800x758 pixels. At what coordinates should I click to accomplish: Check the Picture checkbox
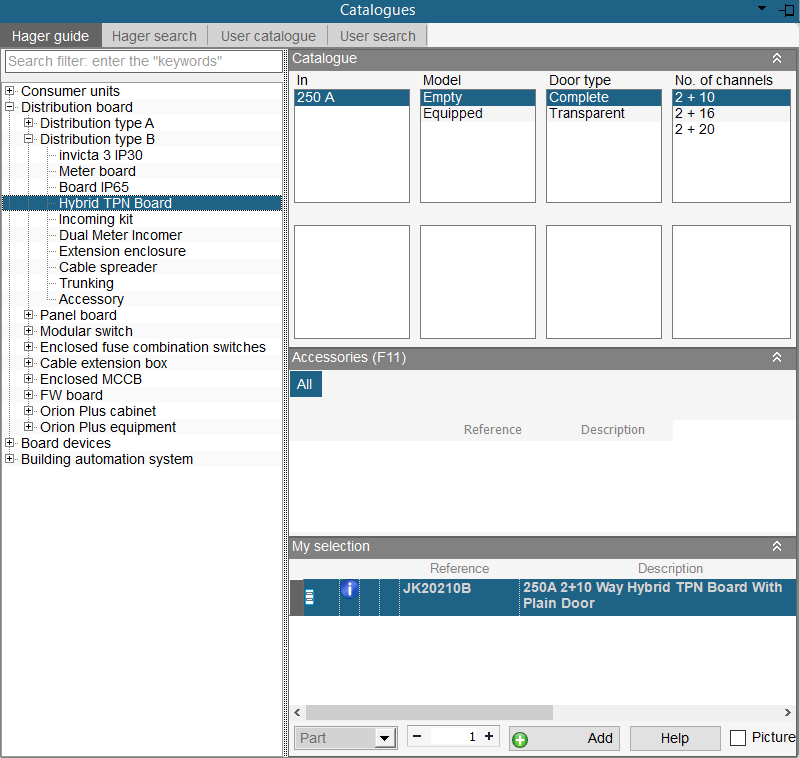tap(737, 737)
